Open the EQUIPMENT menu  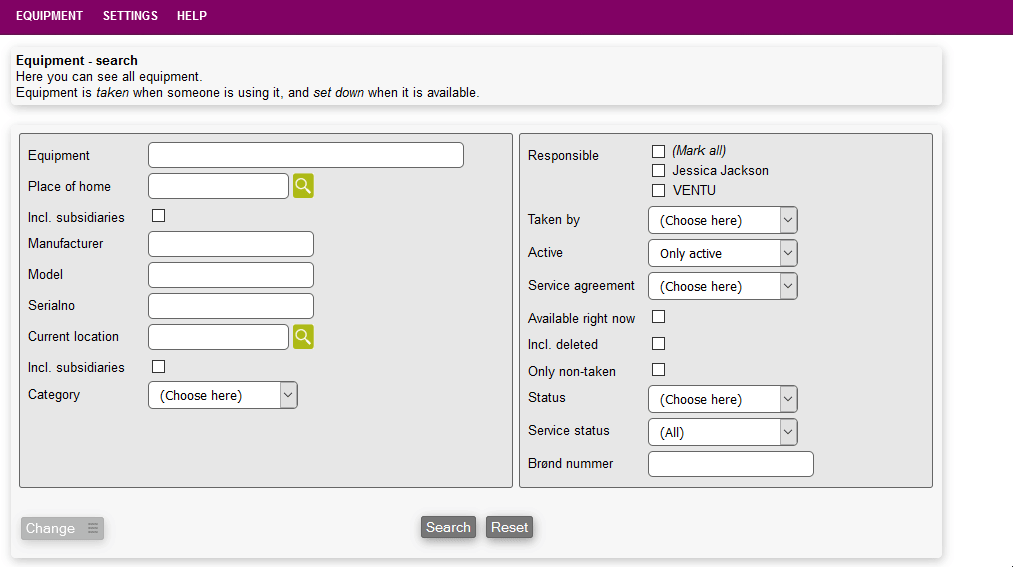tap(49, 16)
